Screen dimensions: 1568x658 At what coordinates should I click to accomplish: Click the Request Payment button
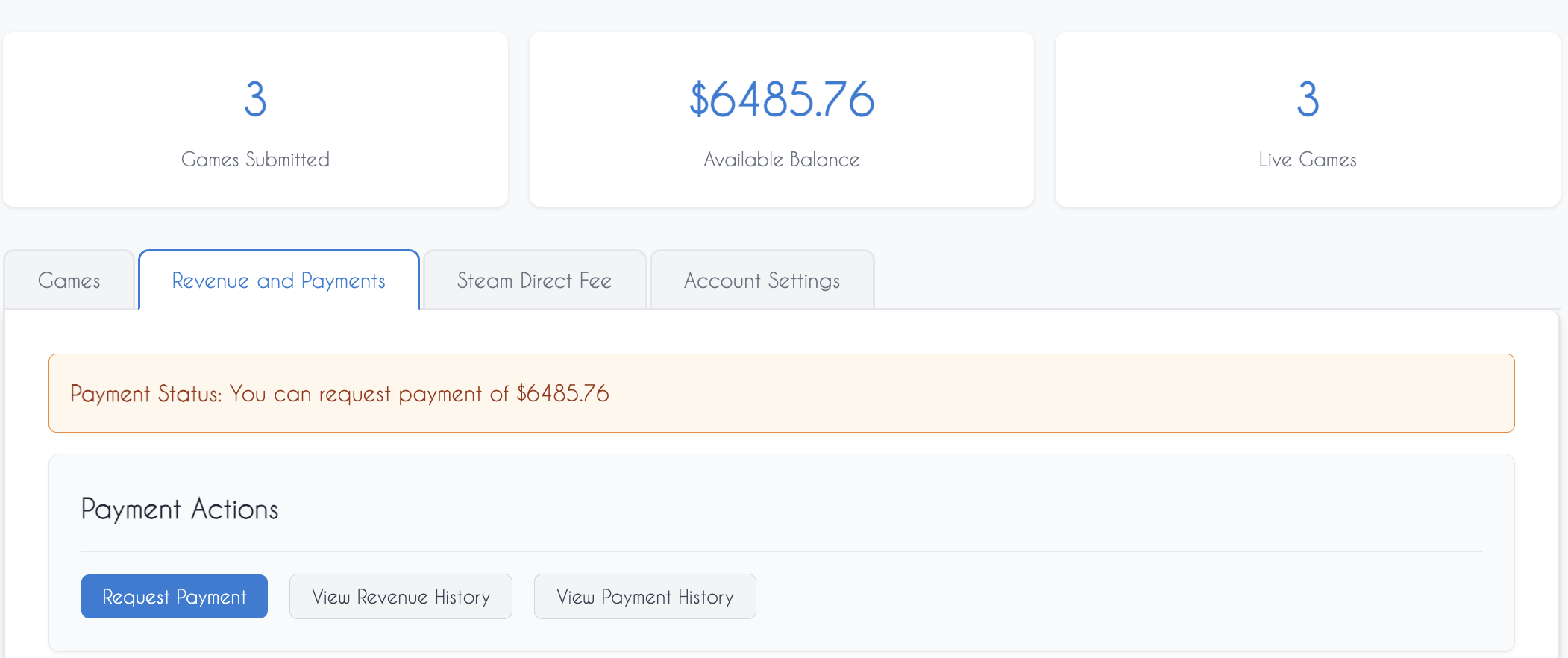click(x=174, y=596)
